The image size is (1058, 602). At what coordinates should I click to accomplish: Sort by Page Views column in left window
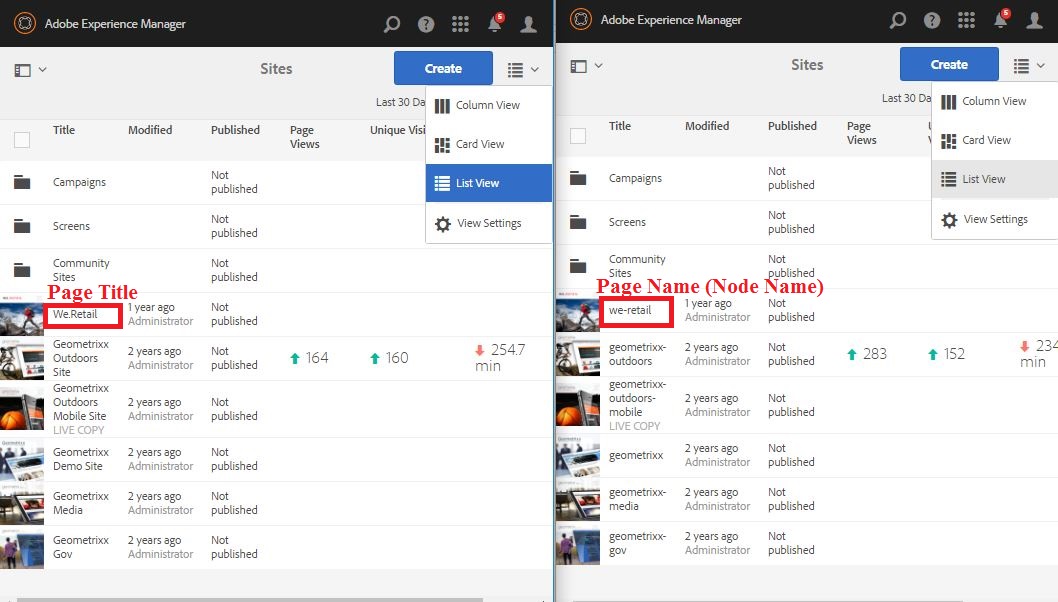click(x=304, y=137)
